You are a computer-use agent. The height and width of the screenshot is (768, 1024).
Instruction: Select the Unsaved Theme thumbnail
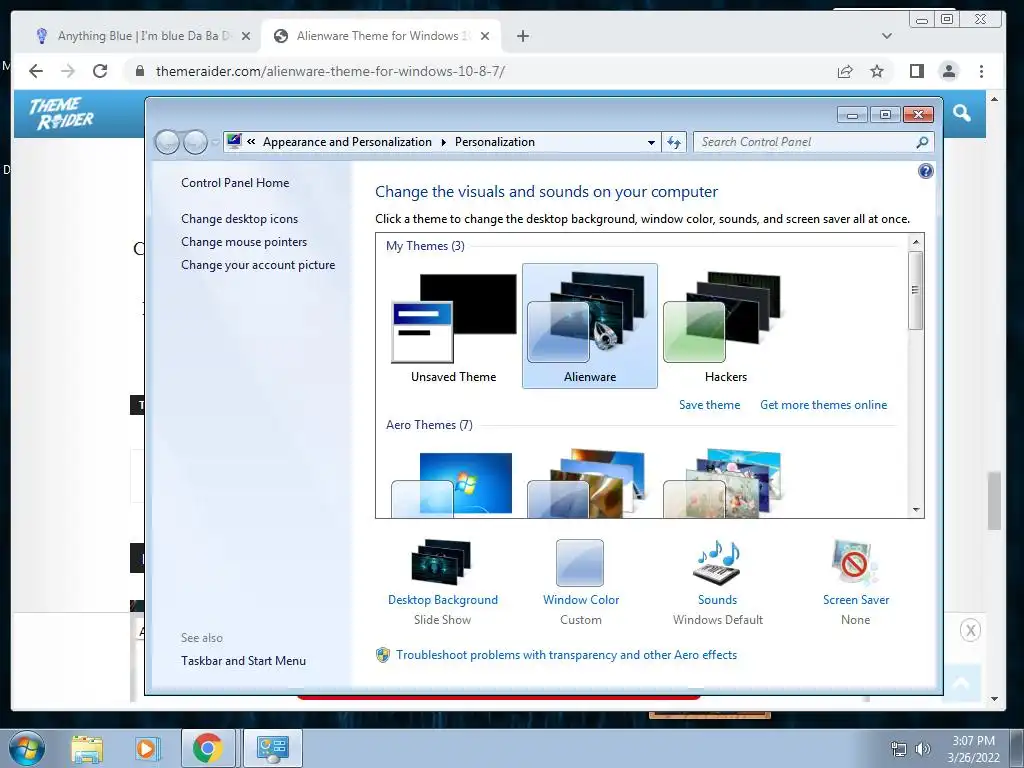click(x=454, y=326)
